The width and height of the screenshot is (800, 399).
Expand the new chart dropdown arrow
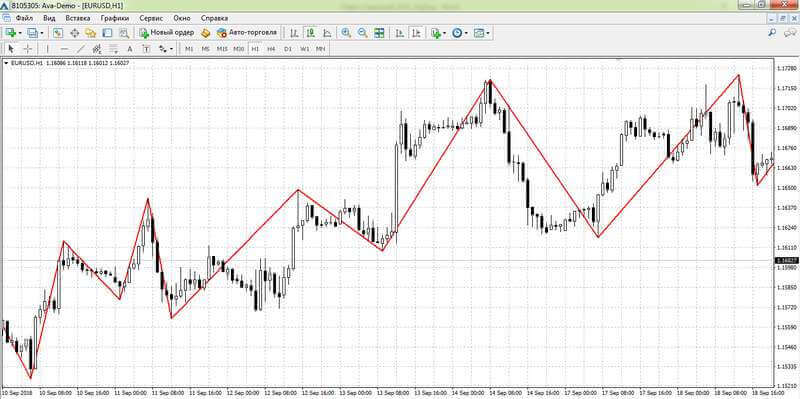tap(20, 33)
